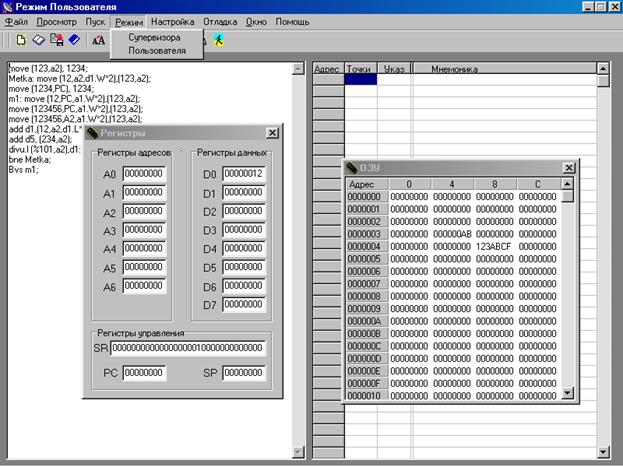Image resolution: width=623 pixels, height=467 pixels.
Task: Click the open book toolbar icon
Action: [x=39, y=40]
